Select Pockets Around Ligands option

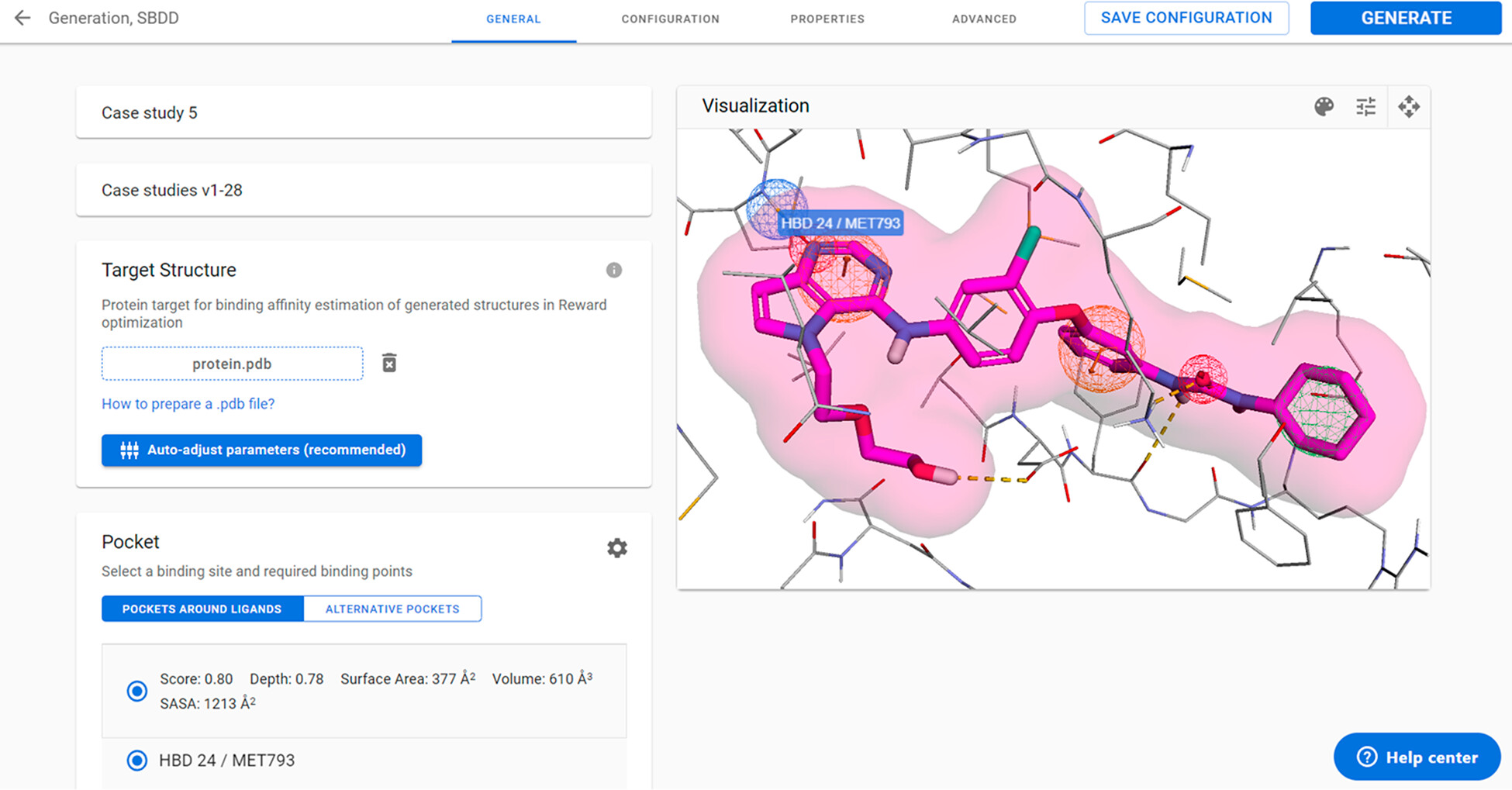(x=202, y=609)
